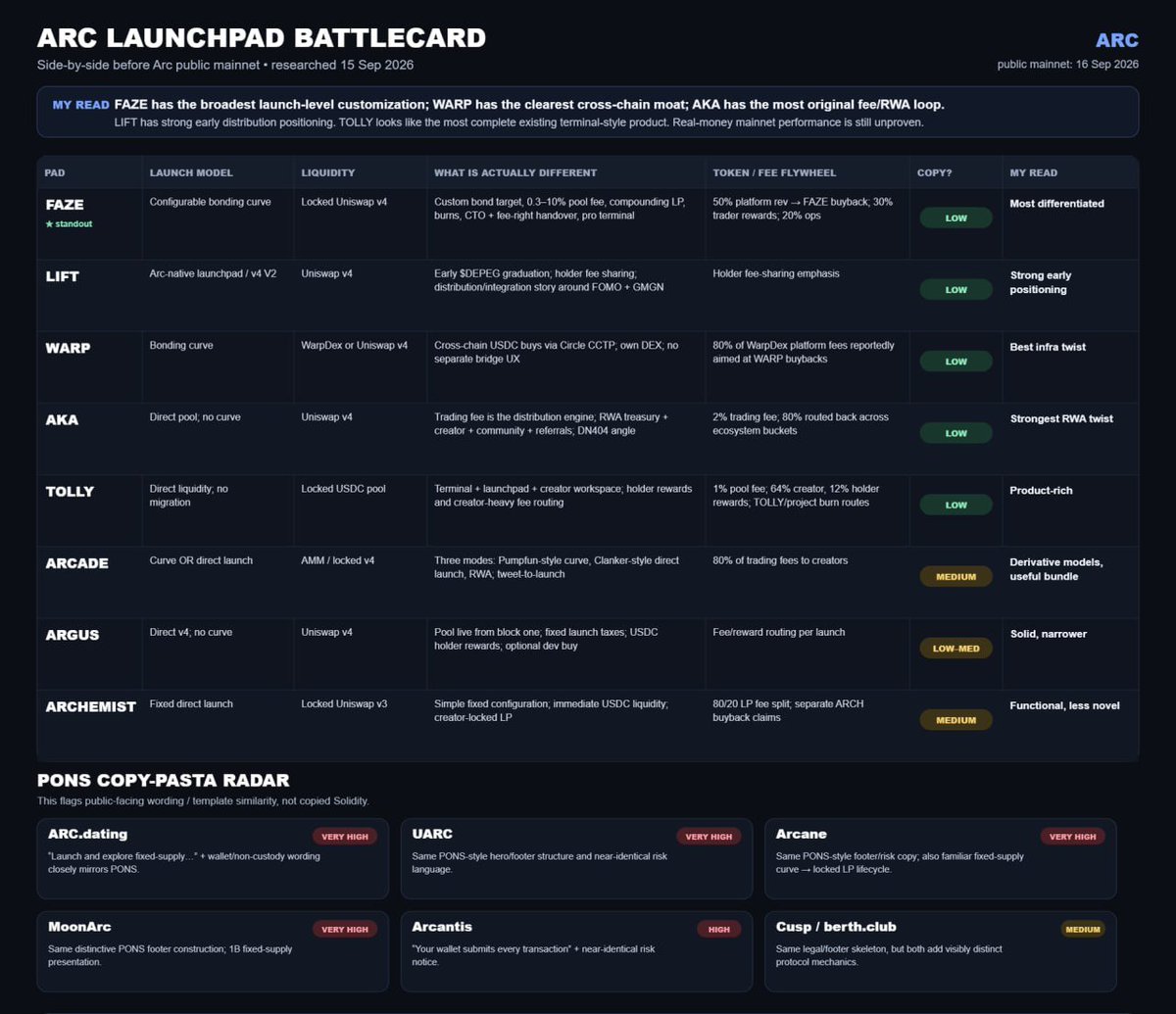Click 'Strongest RWA twist' read text
This screenshot has width=1176, height=1014.
(x=1061, y=418)
